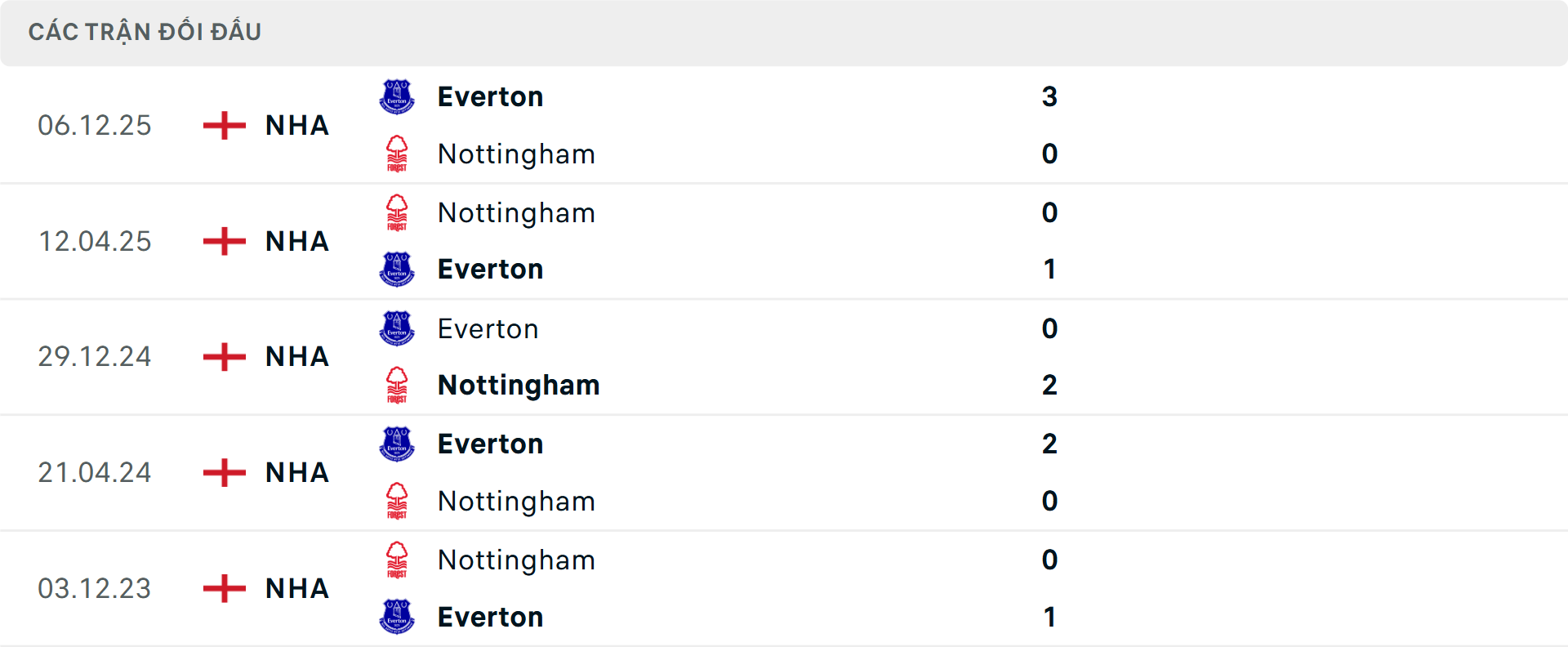Click the Everton badge in the 29.12.24 match
Image resolution: width=1568 pixels, height=647 pixels.
coord(397,328)
